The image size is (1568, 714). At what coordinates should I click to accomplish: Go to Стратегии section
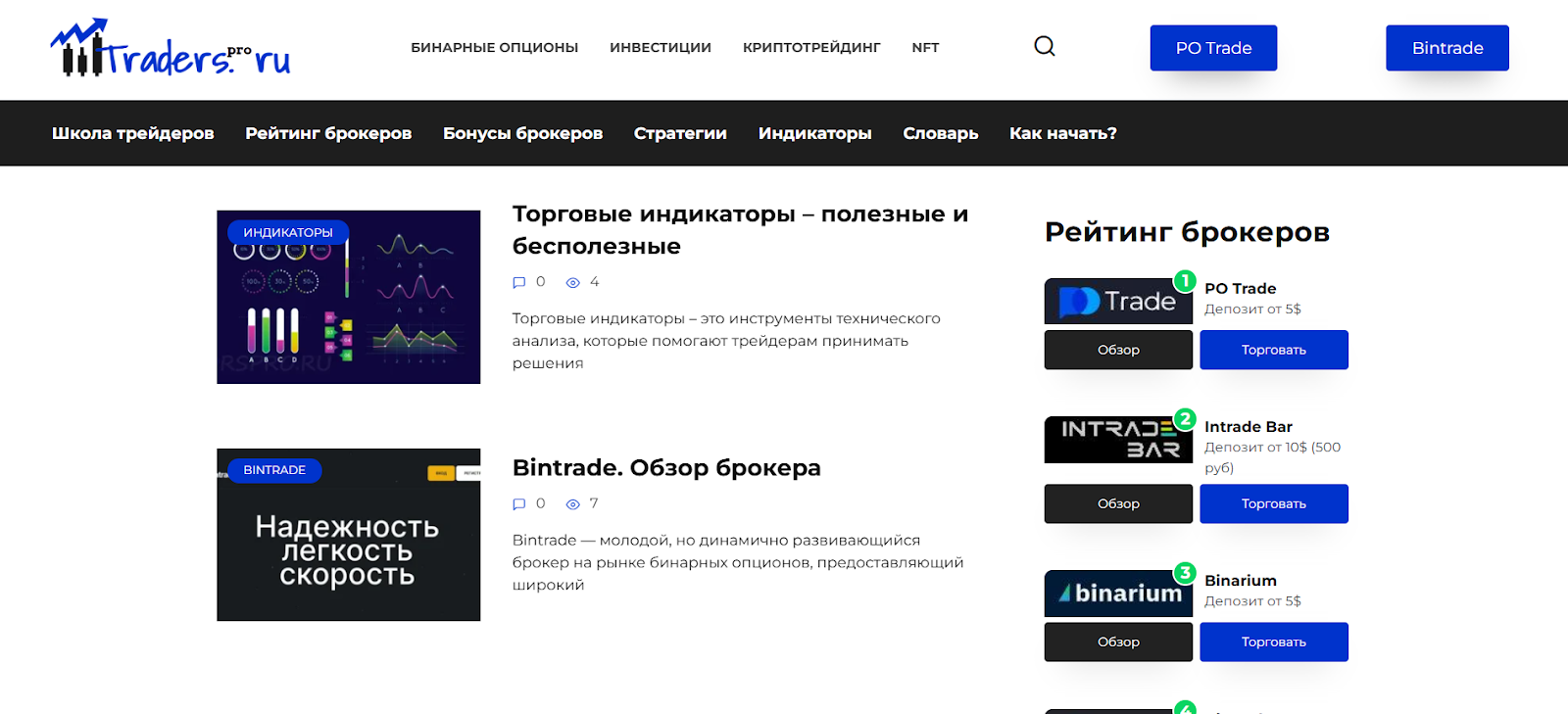pos(680,133)
